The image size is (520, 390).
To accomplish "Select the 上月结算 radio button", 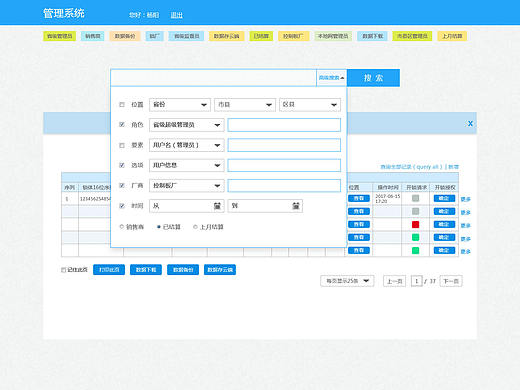I will (195, 227).
